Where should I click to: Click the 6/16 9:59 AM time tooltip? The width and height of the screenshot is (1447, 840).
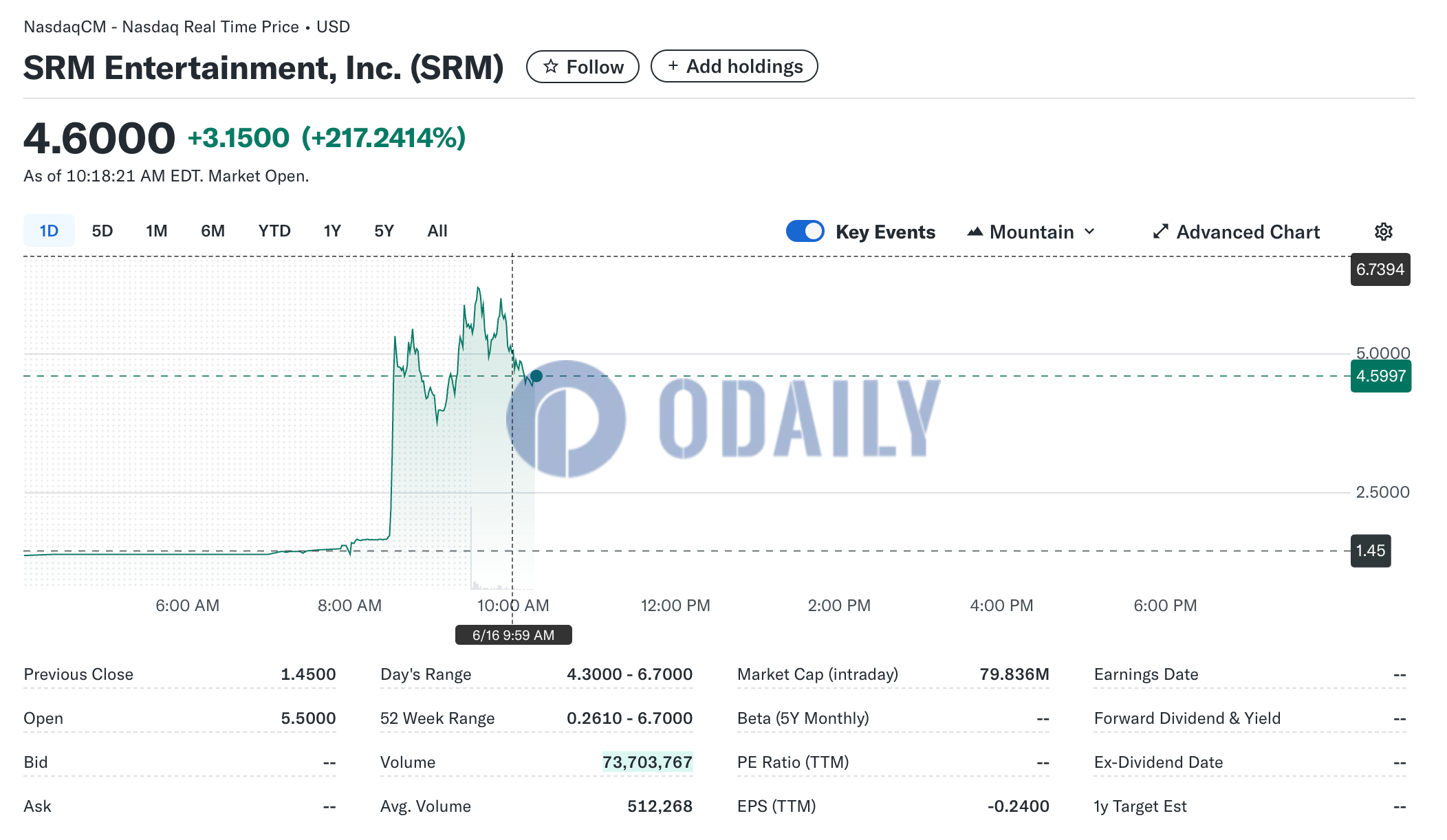(514, 635)
